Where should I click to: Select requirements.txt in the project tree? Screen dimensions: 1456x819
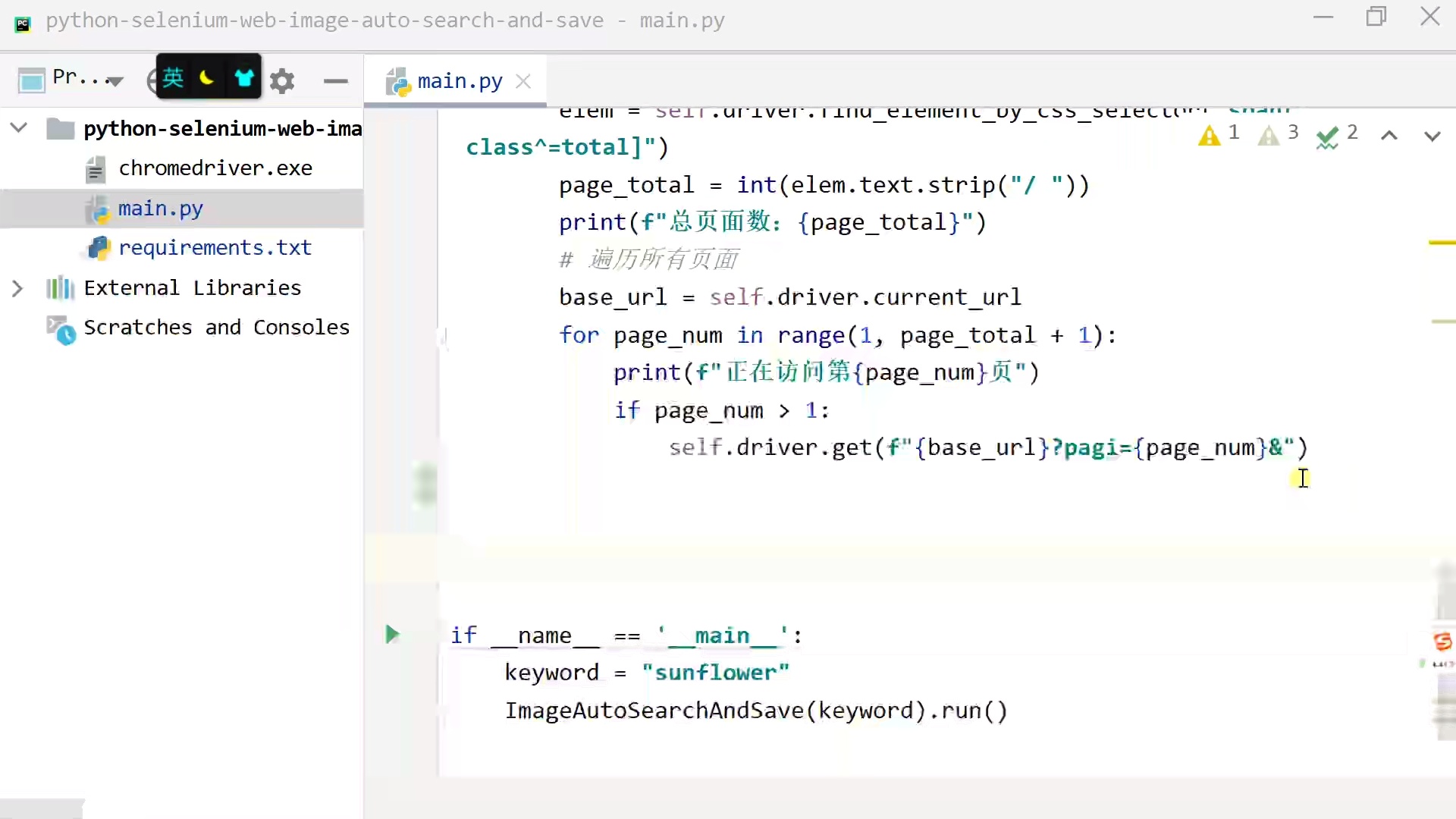tap(215, 247)
